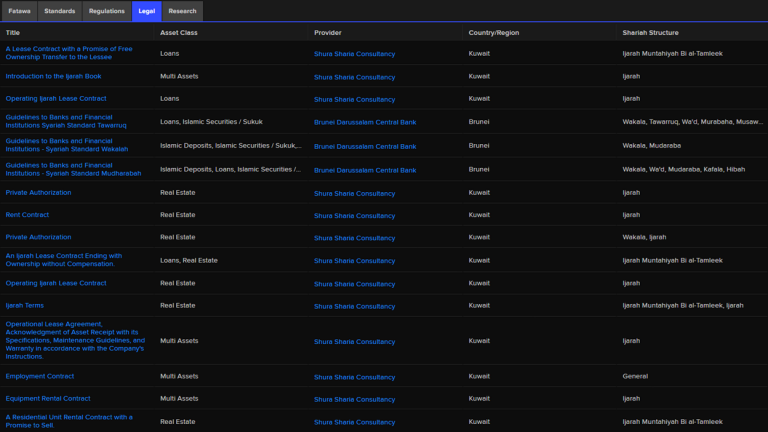Select 'Loans, Real Estate' asset class cell
This screenshot has height=432, width=768.
pos(189,260)
